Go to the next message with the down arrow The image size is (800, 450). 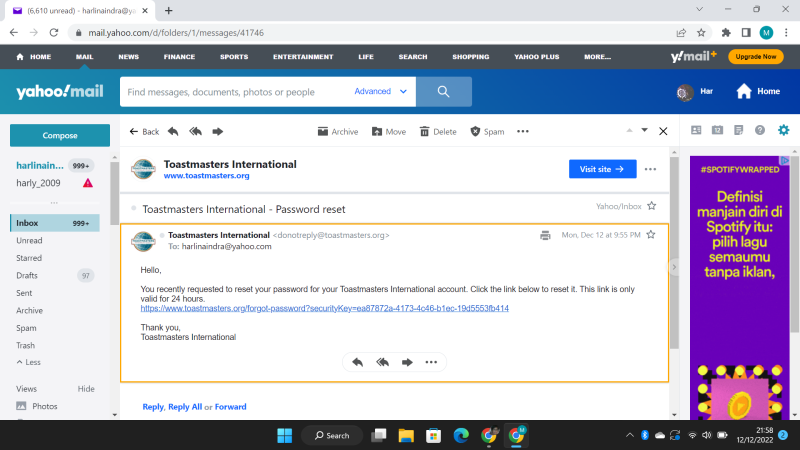[x=644, y=131]
